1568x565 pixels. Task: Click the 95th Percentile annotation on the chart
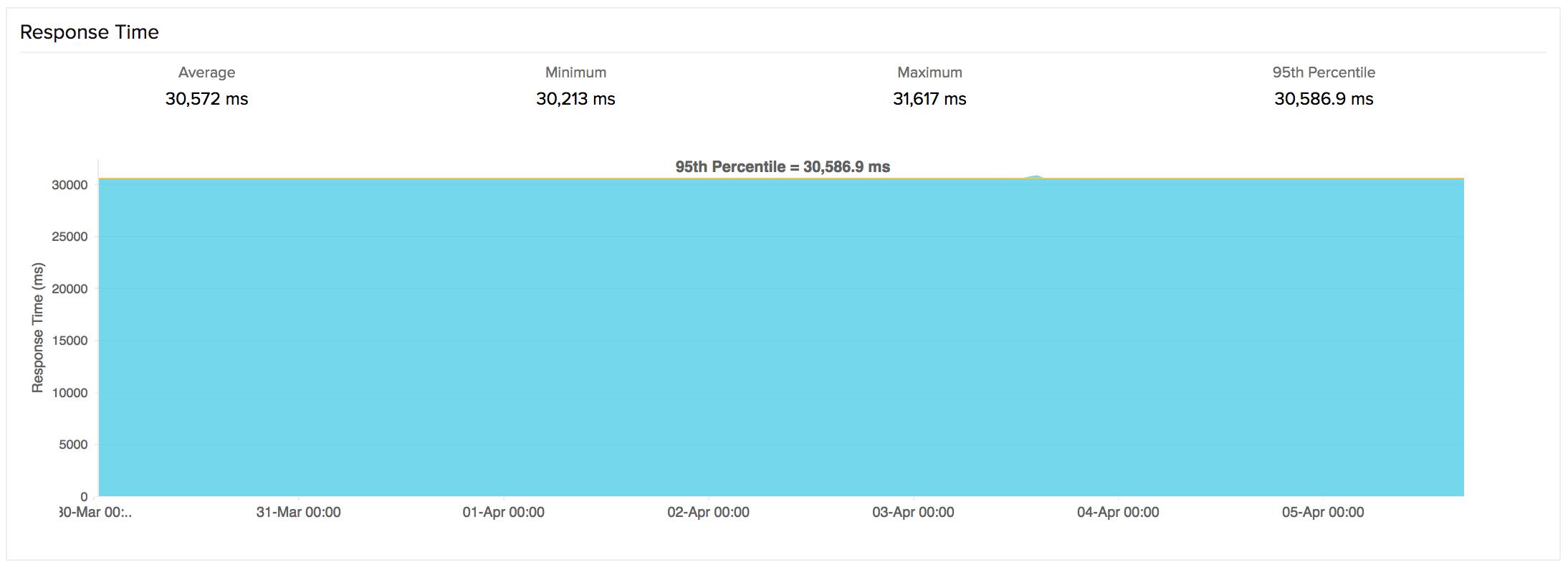(783, 167)
